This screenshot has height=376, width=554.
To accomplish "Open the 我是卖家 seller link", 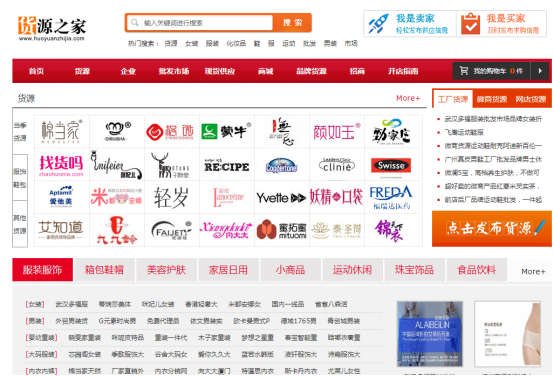I will point(411,24).
